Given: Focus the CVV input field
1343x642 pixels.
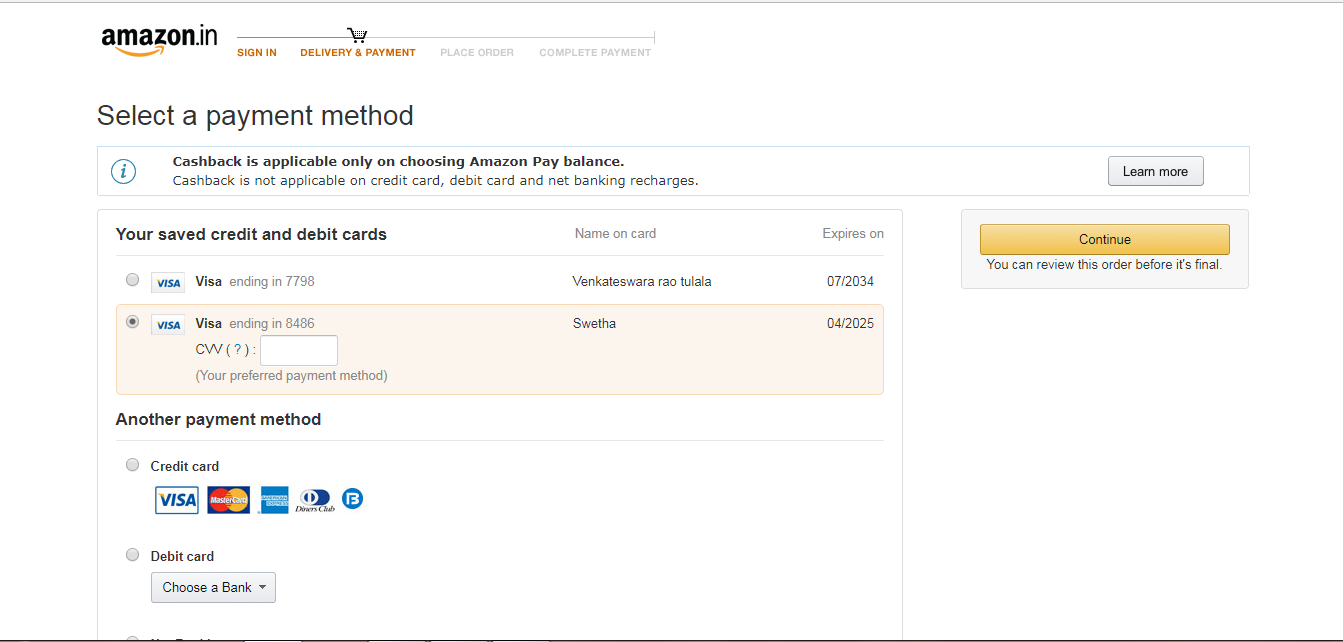Looking at the screenshot, I should coord(299,350).
